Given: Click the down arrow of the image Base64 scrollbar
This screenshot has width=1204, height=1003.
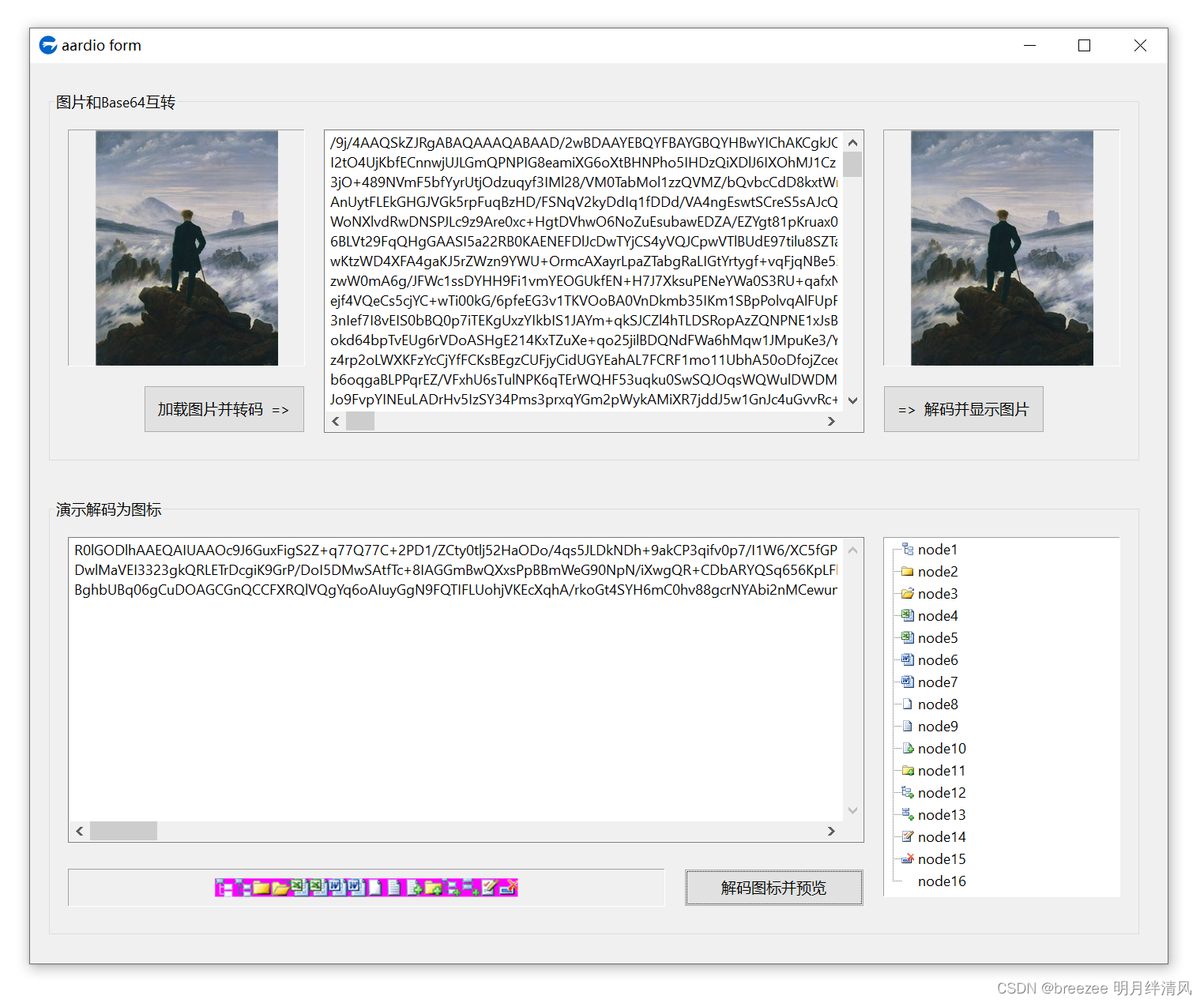Looking at the screenshot, I should pos(852,400).
